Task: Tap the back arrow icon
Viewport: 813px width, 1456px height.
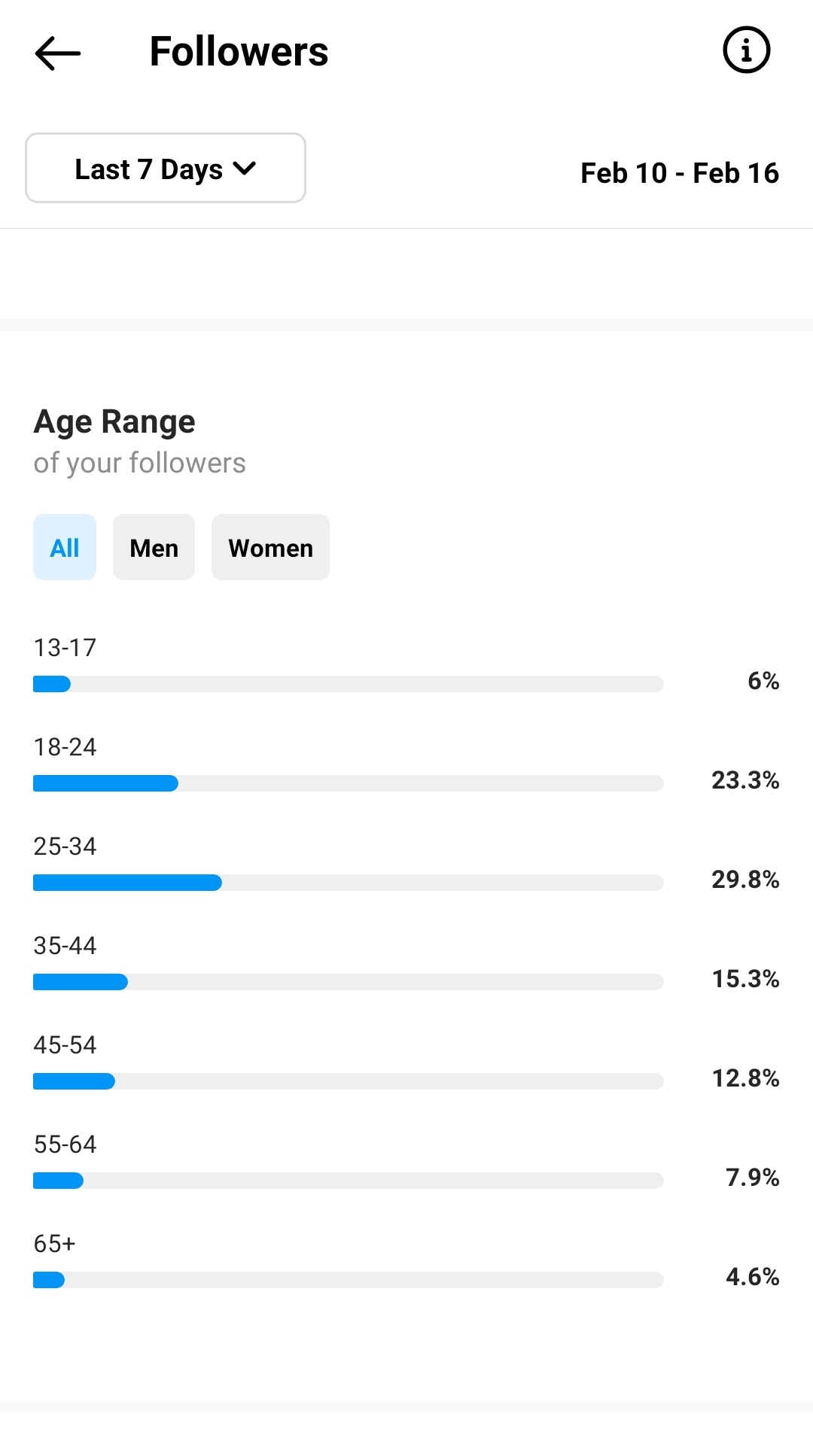Action: (x=58, y=53)
